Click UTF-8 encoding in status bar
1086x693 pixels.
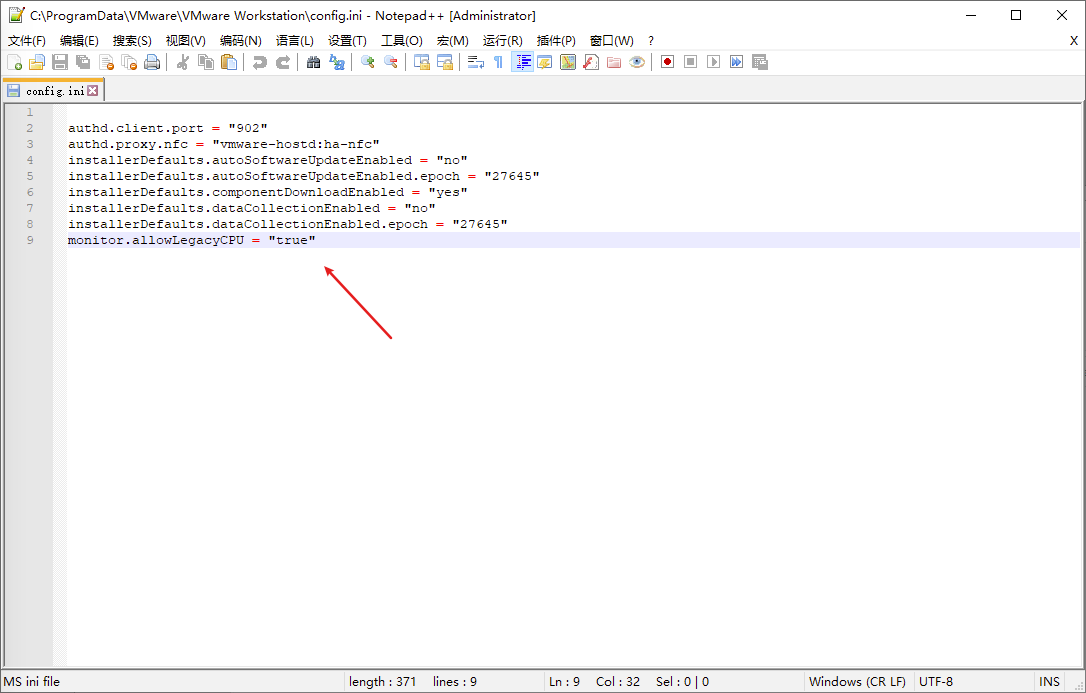(x=936, y=682)
